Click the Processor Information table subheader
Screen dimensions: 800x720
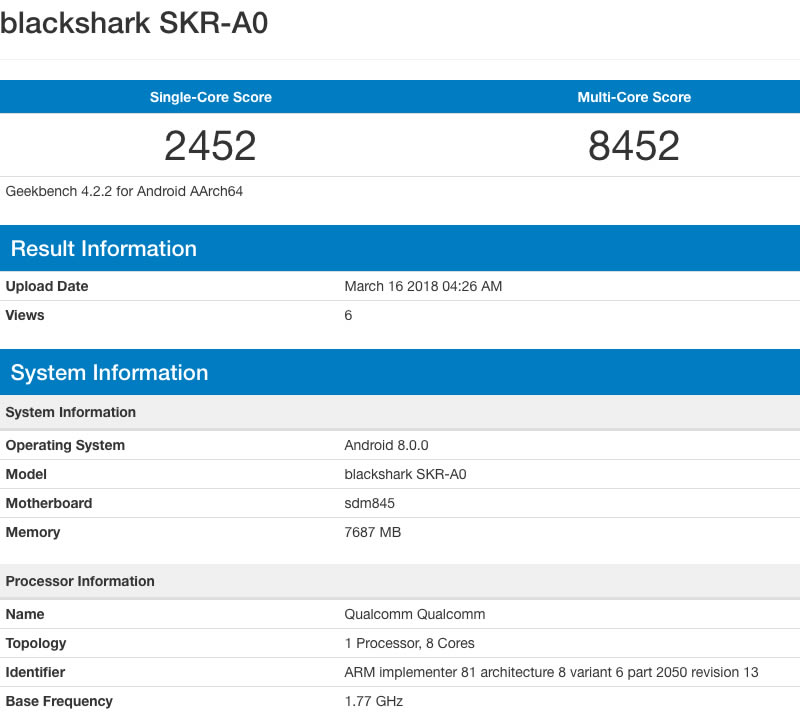coord(80,581)
